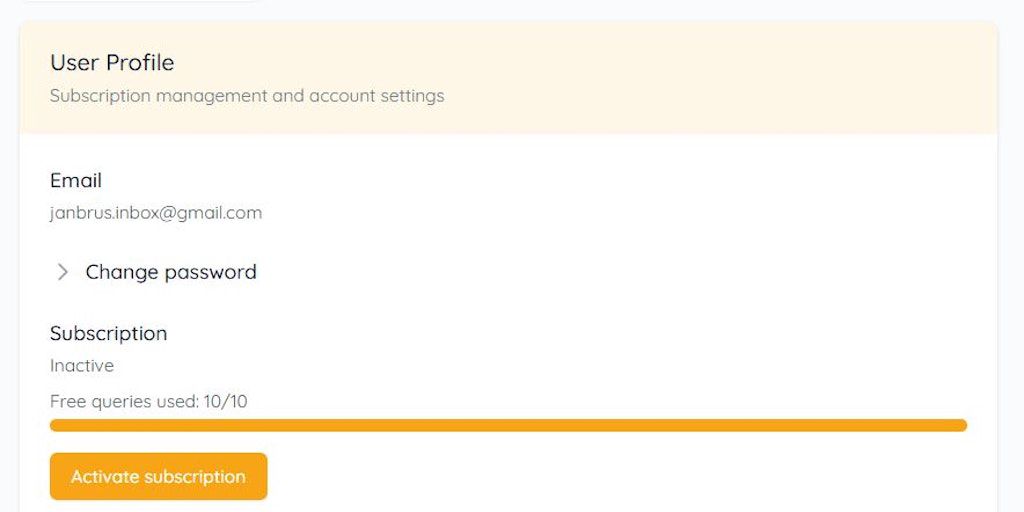
Task: Select the janbrus.inbox@gmail.com email address
Action: coord(156,213)
